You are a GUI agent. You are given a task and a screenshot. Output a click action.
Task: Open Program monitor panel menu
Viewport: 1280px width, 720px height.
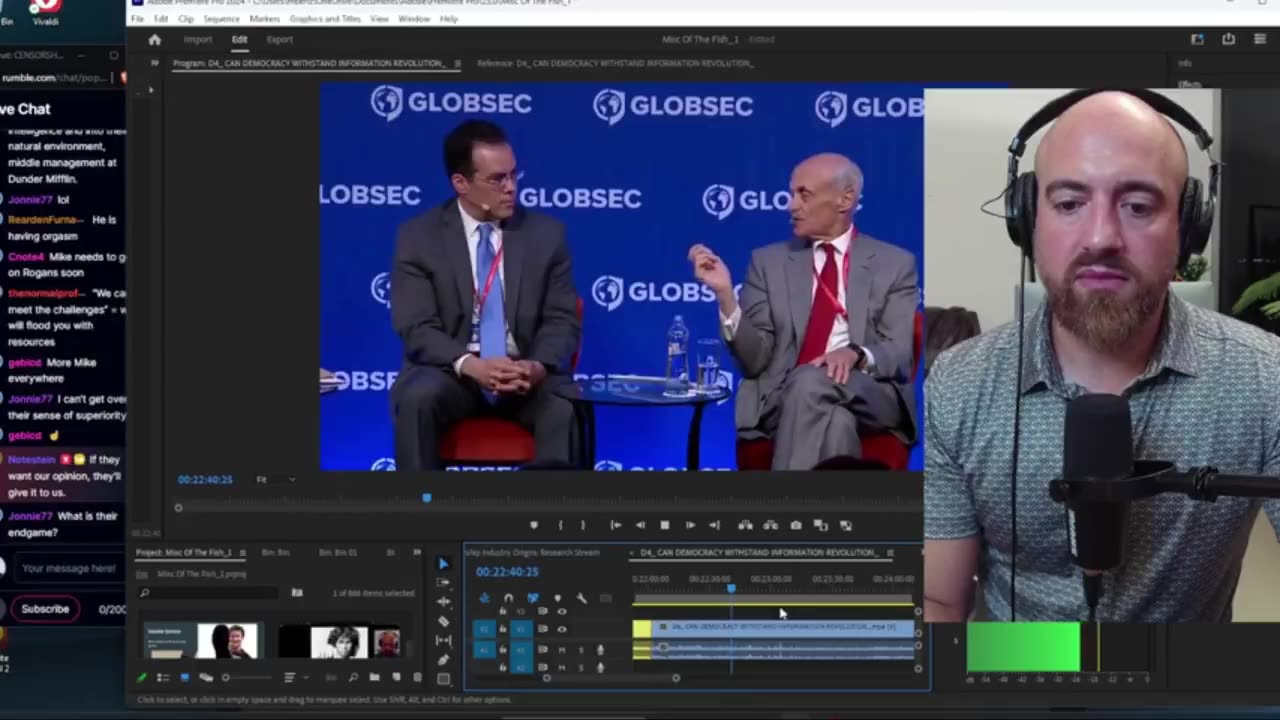[x=457, y=63]
